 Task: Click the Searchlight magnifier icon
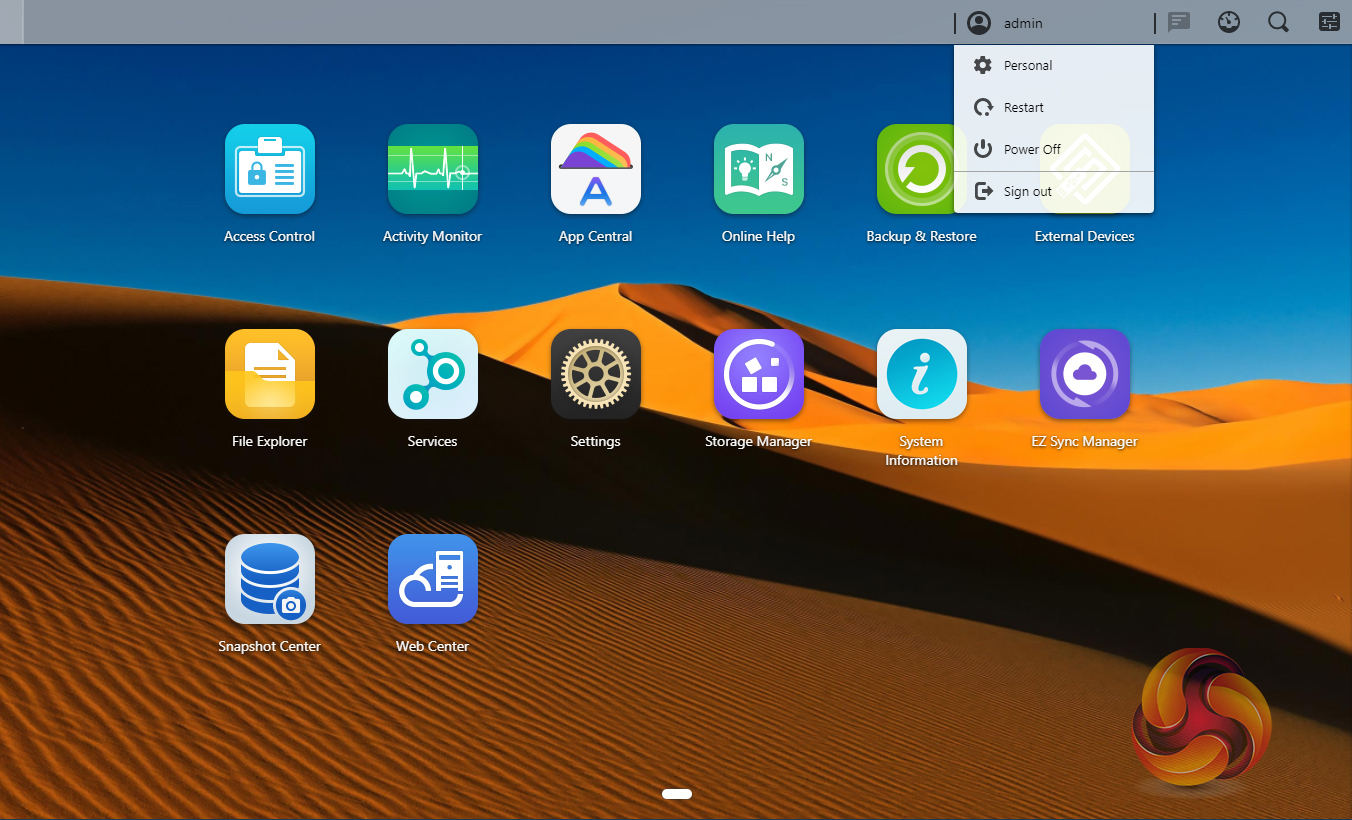click(x=1278, y=22)
